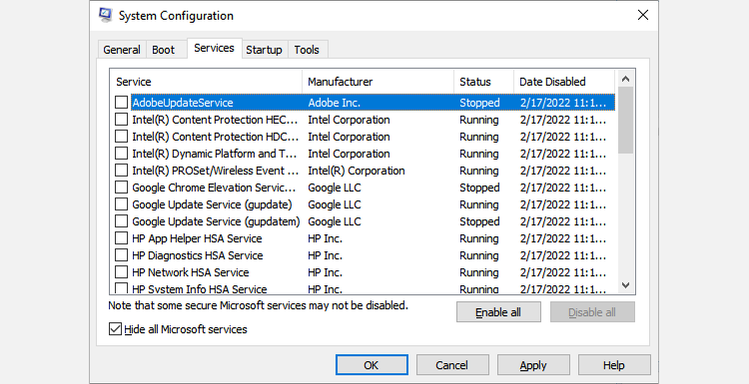Select the AdobeUpdateService row name
Screen dimensions: 749x384
(183, 103)
